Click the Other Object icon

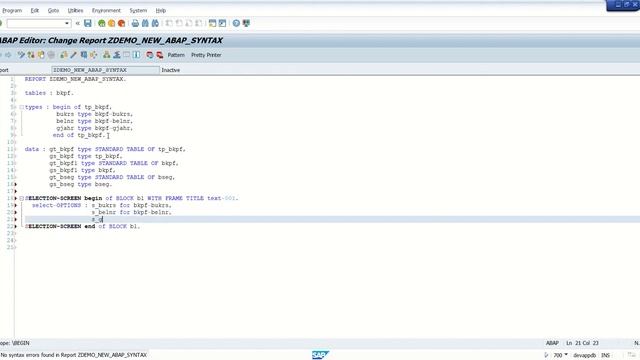[41, 55]
